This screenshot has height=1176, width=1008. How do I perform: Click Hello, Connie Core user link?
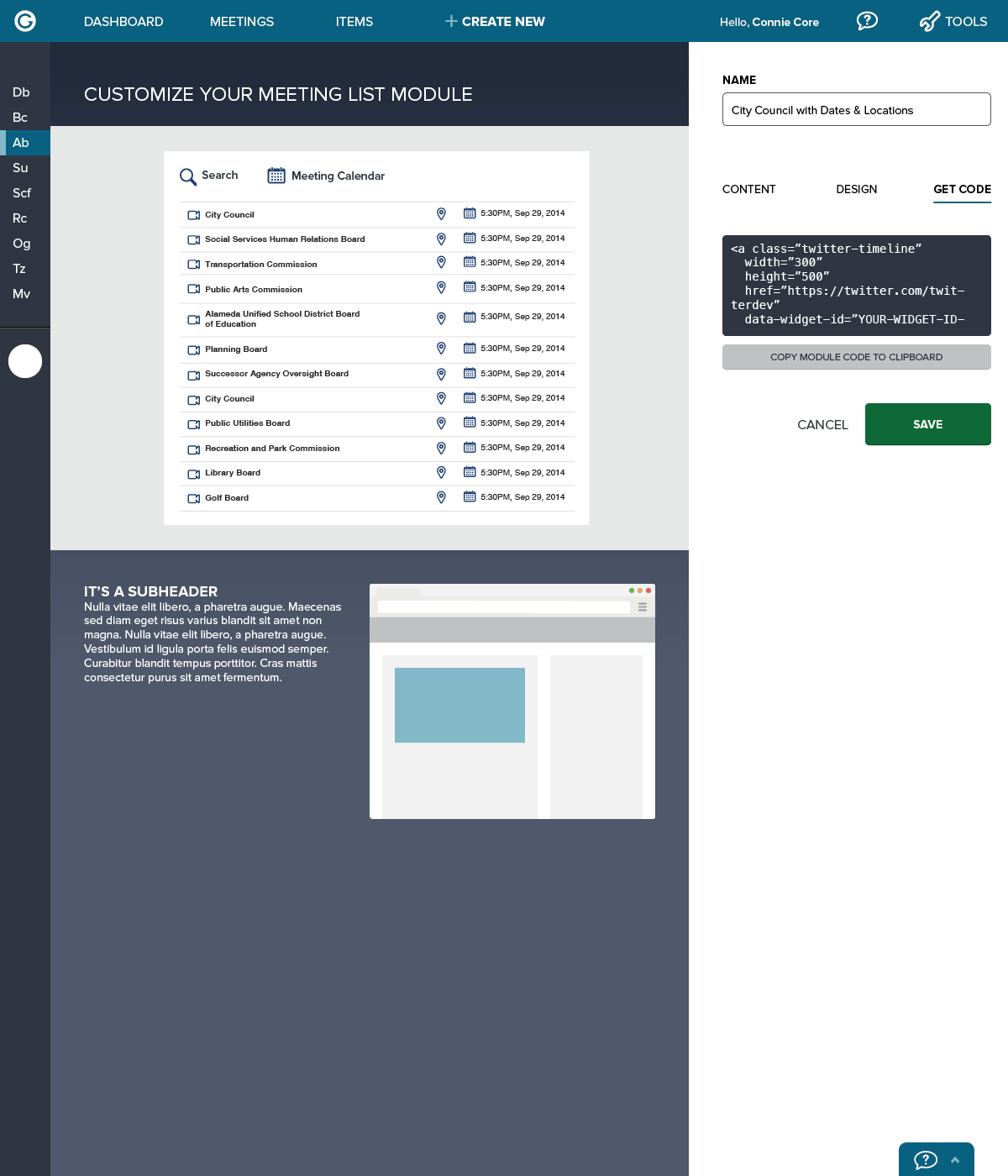click(x=769, y=22)
